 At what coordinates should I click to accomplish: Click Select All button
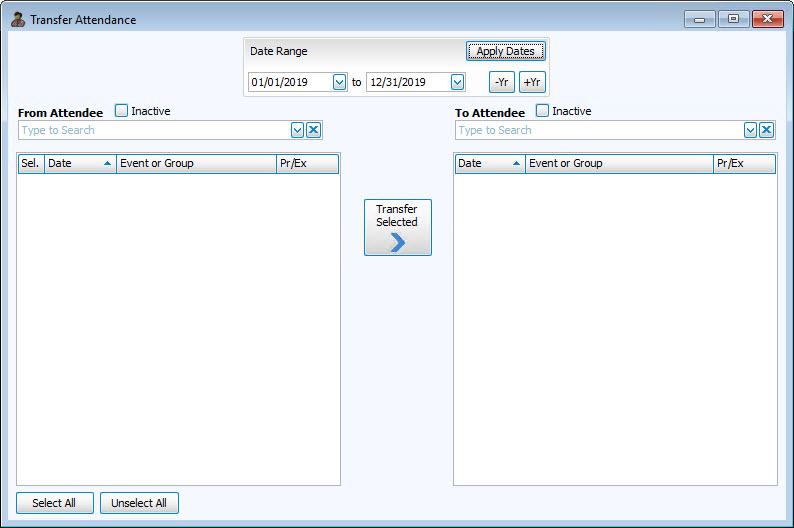click(x=54, y=503)
